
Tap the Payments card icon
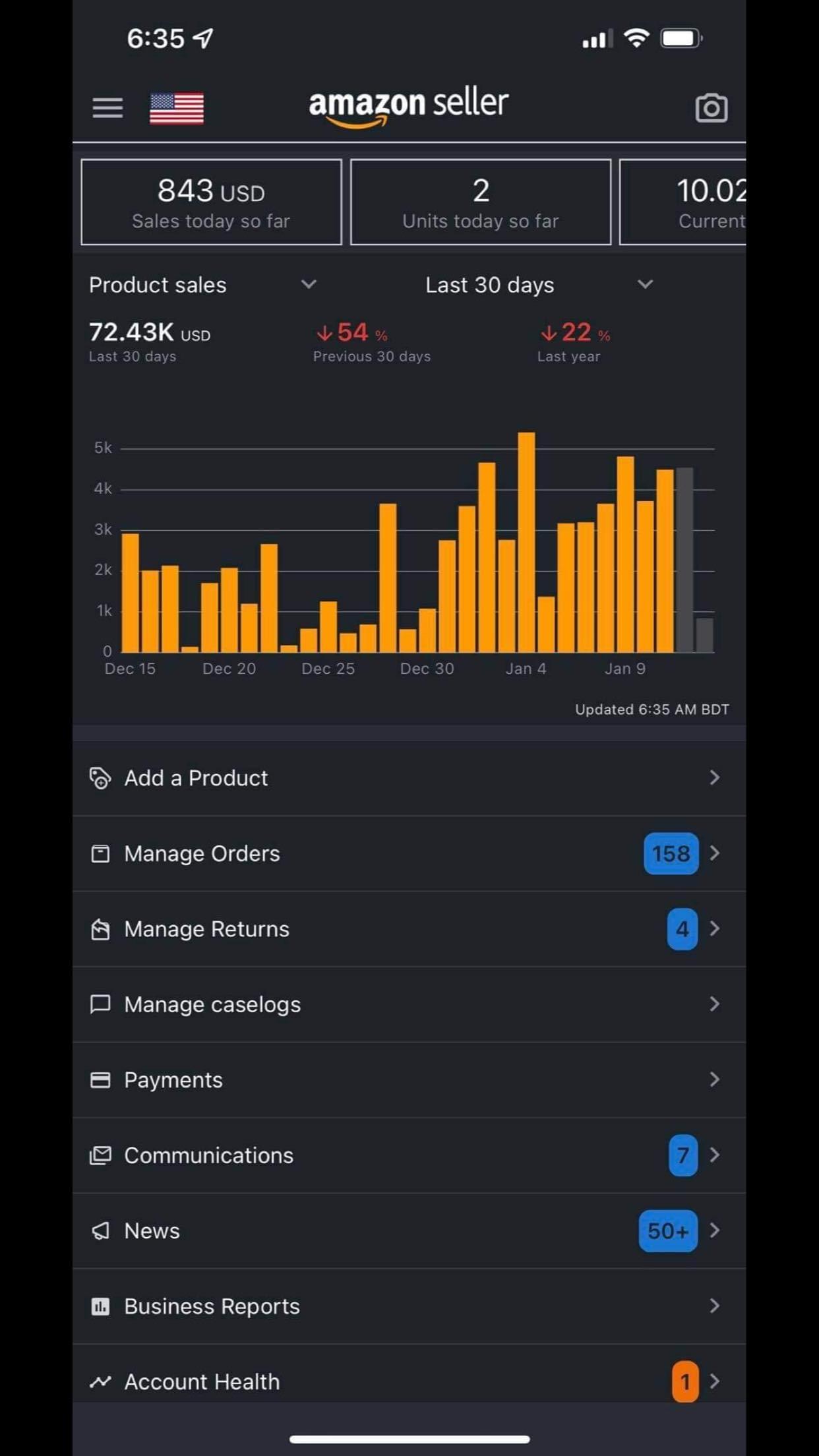(x=100, y=1080)
